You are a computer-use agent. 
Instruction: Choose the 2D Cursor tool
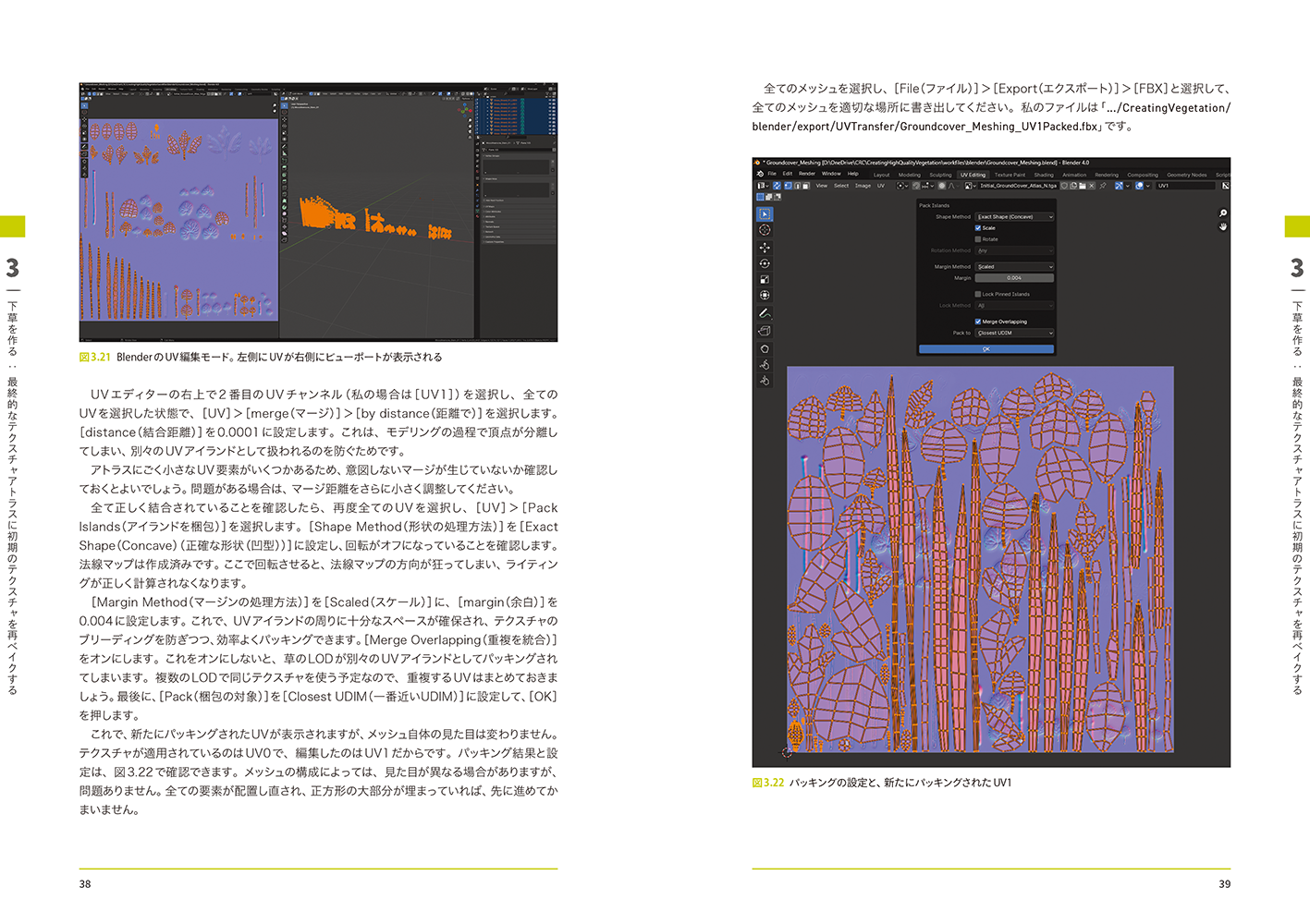[765, 230]
